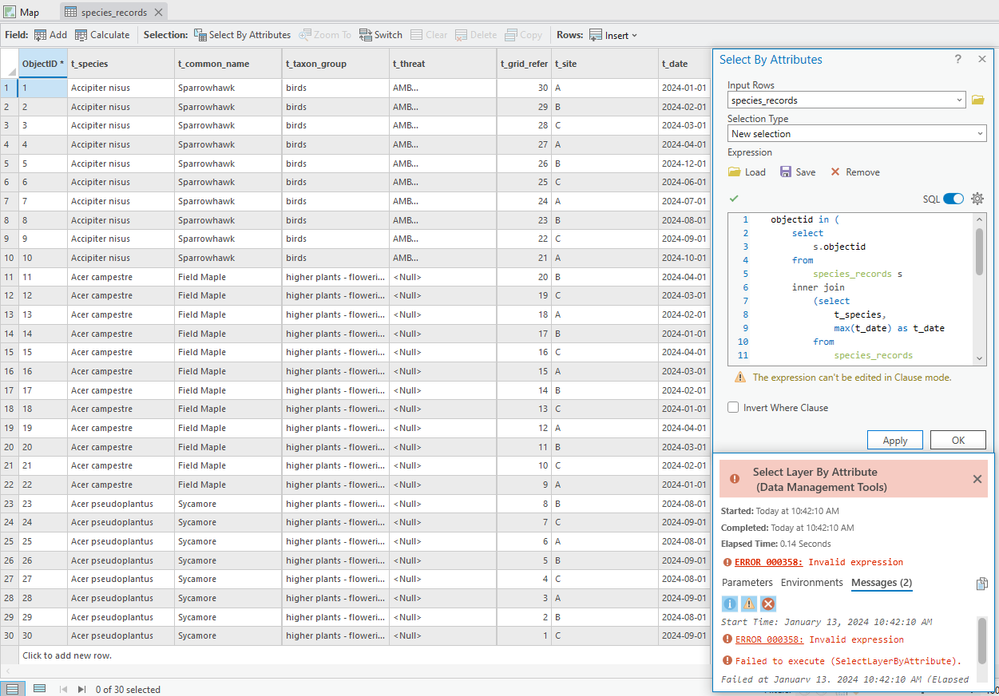This screenshot has height=696, width=999.
Task: Switch to the Map tab
Action: pyautogui.click(x=22, y=12)
